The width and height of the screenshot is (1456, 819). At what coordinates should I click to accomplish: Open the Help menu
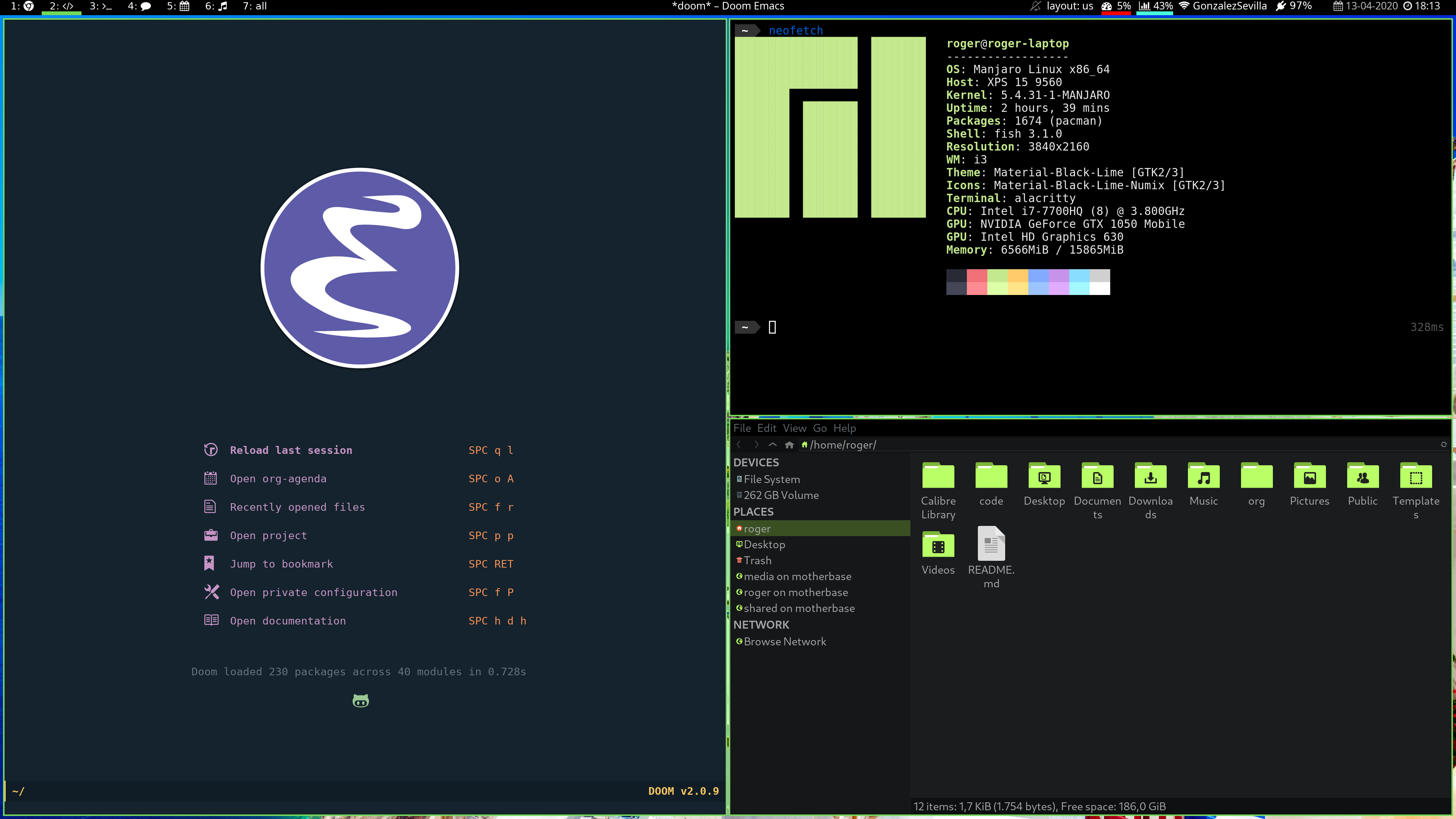tap(844, 428)
